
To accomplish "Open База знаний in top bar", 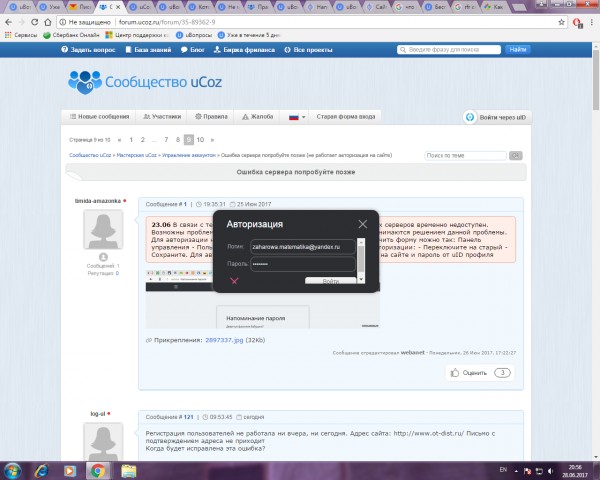I will tap(148, 50).
